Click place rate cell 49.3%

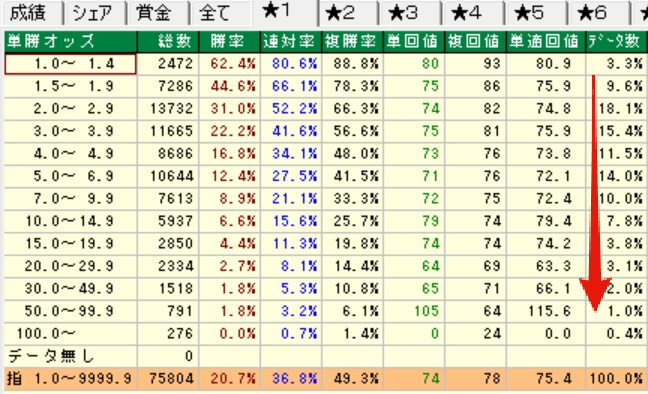(x=353, y=378)
